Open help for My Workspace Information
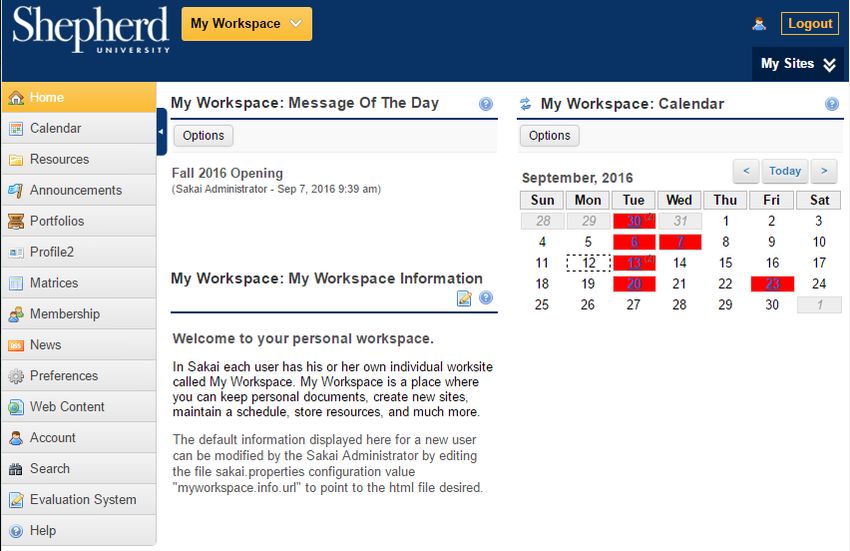Image resolution: width=850 pixels, height=551 pixels. (486, 297)
